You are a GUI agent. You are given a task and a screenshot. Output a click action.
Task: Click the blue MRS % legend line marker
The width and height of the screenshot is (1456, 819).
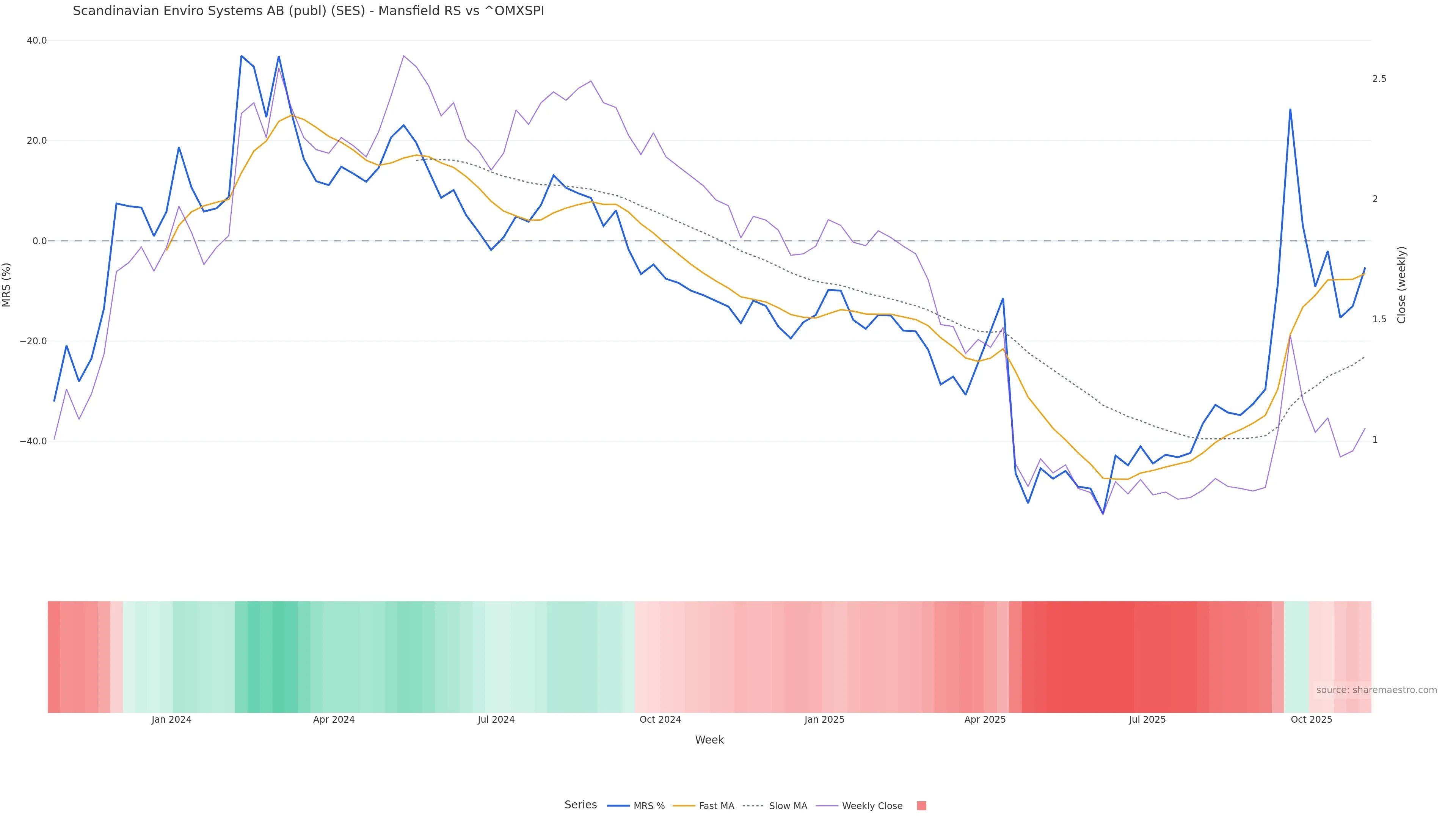[x=618, y=806]
